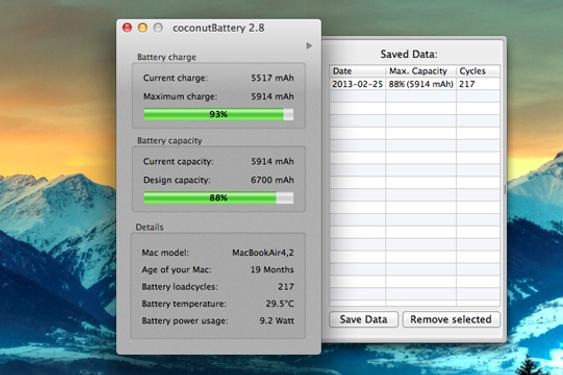Image resolution: width=563 pixels, height=375 pixels.
Task: Click the Remove selected button
Action: (x=451, y=319)
